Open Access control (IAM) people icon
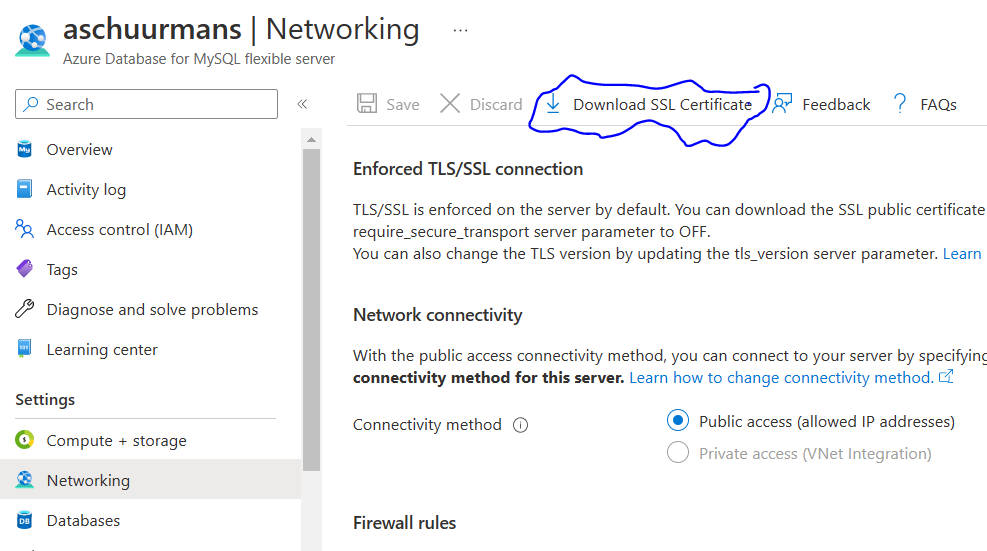Screen dimensions: 987x551 tap(25, 229)
